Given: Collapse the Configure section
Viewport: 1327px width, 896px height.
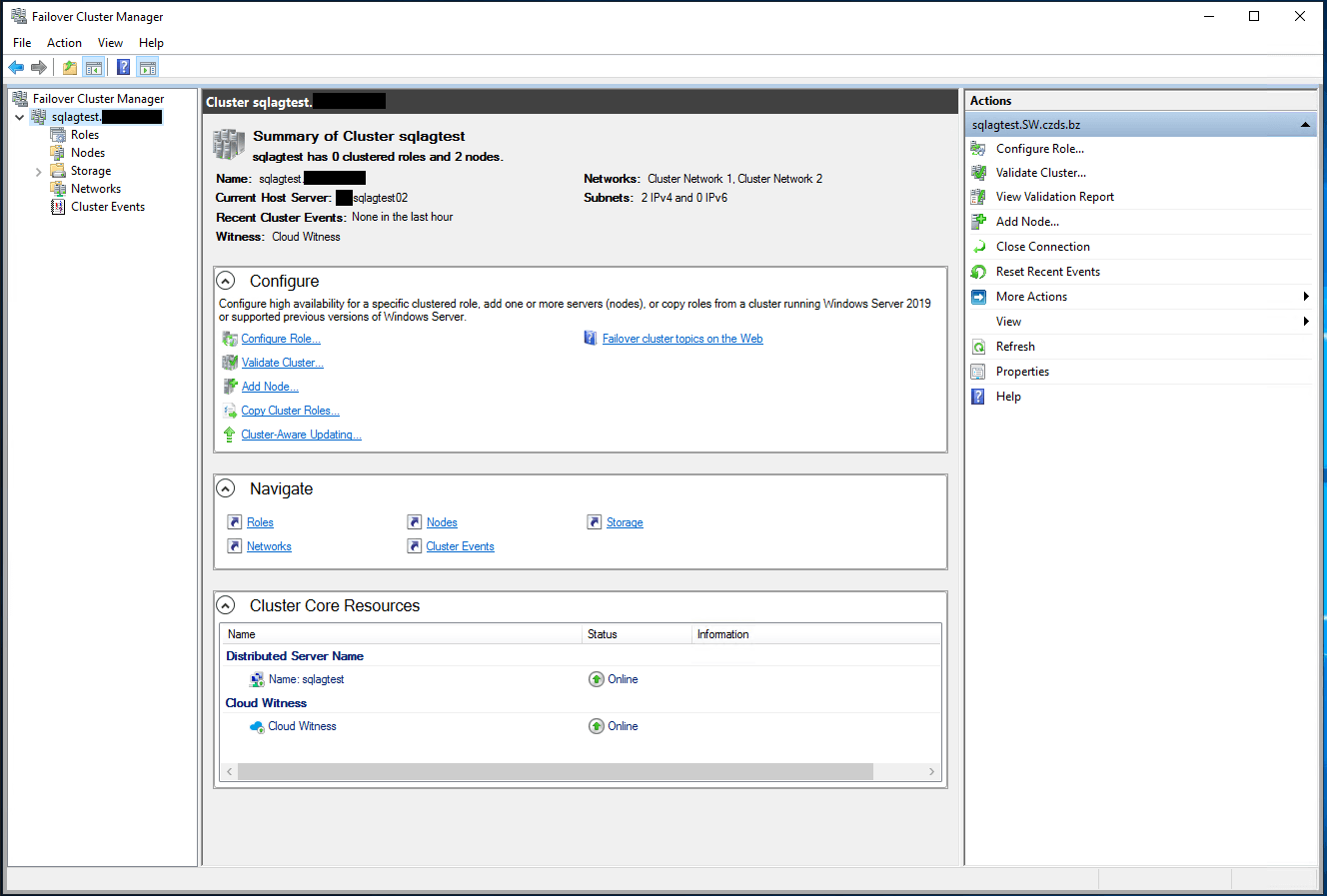Looking at the screenshot, I should 227,282.
